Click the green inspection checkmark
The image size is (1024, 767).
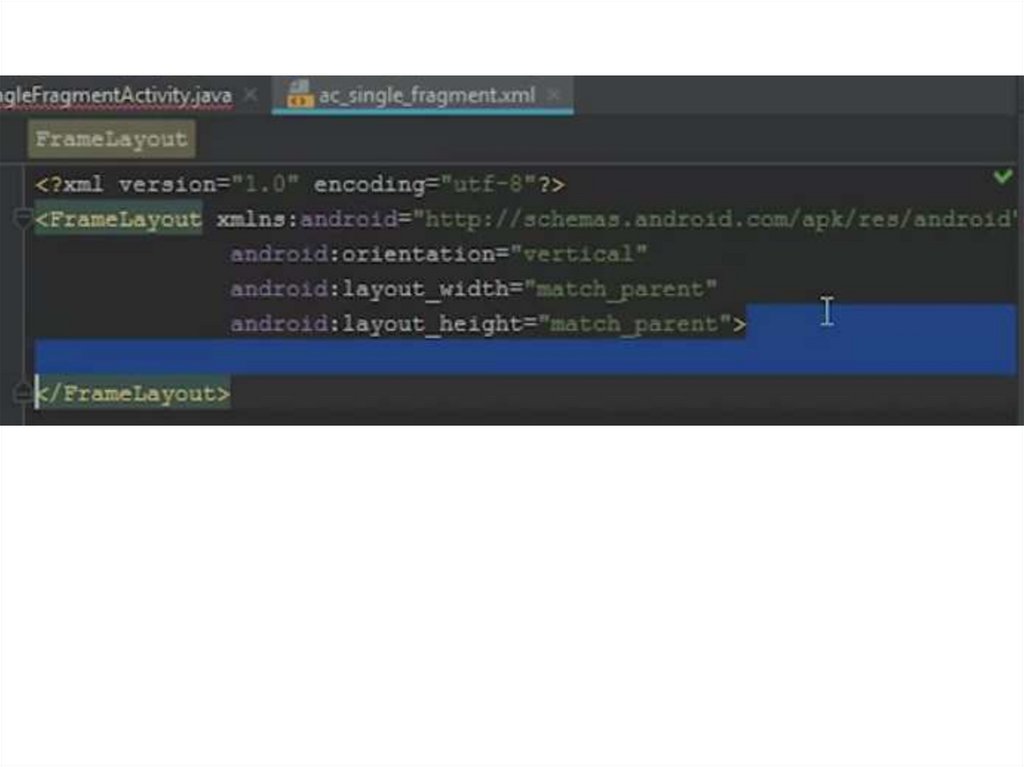coord(1002,176)
